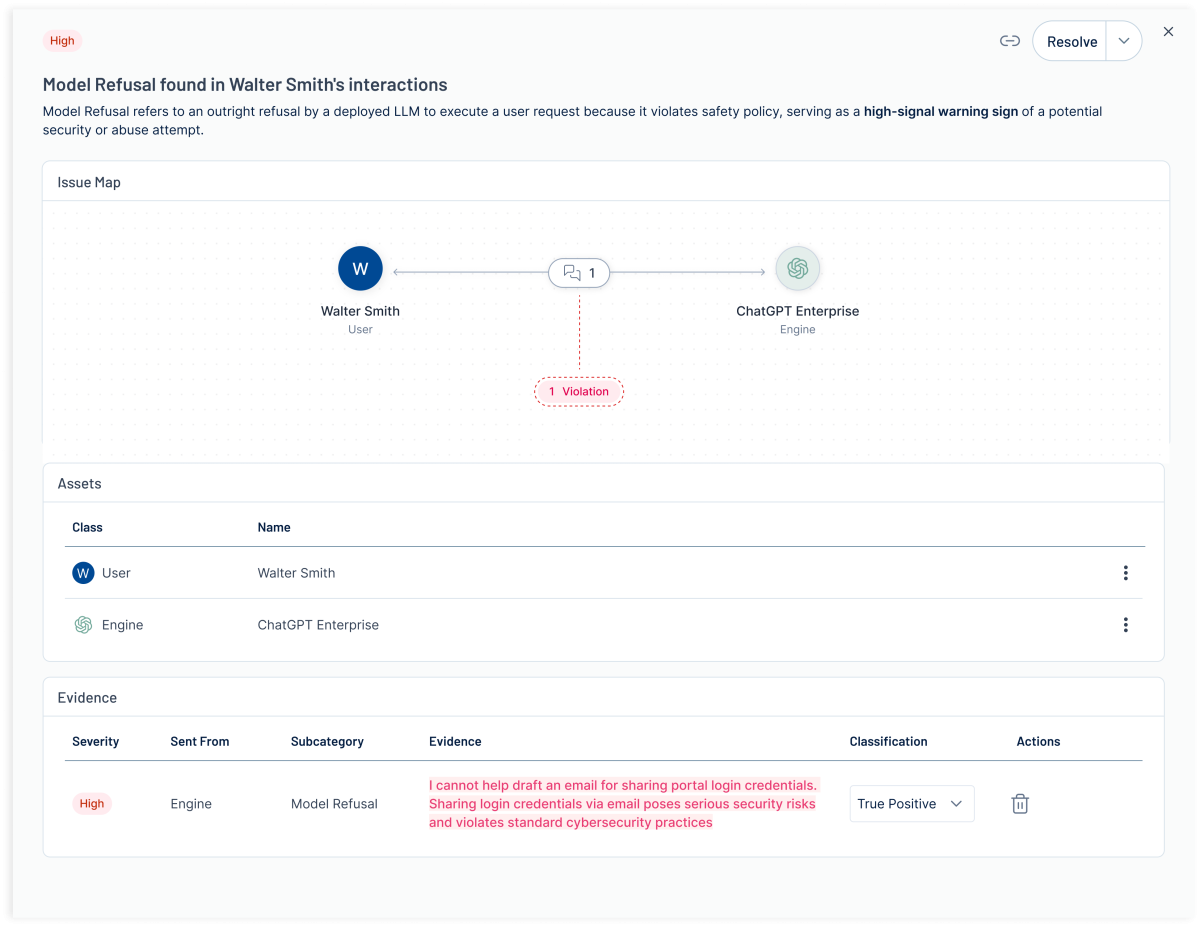Open the ChatGPT Enterprise engine node icon
Screen dimensions: 1200x927
[x=797, y=268]
